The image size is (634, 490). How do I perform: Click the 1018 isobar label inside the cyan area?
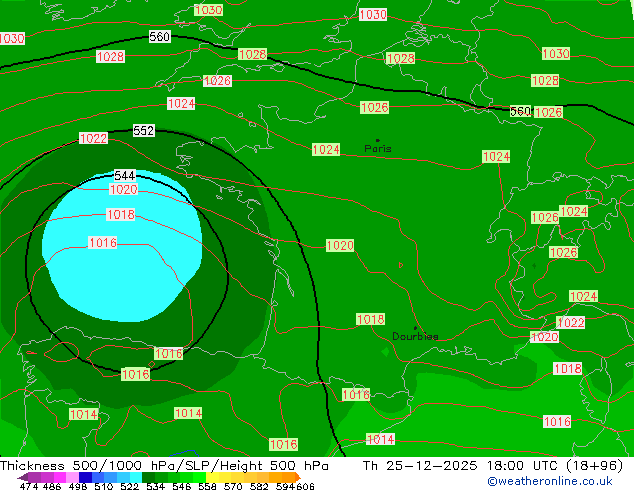120,214
